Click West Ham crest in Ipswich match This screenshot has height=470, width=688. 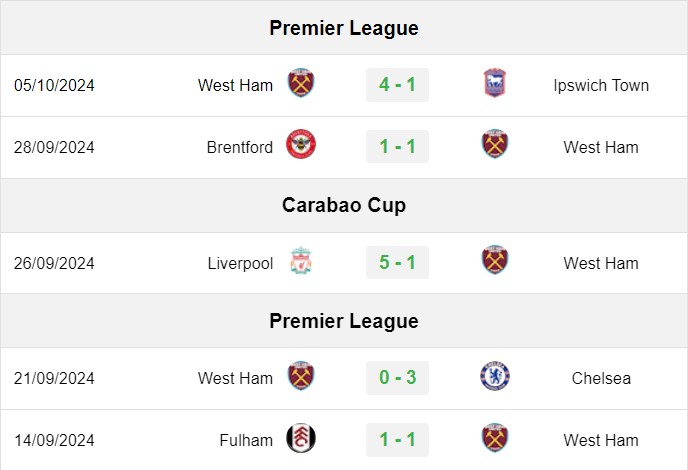pos(301,83)
